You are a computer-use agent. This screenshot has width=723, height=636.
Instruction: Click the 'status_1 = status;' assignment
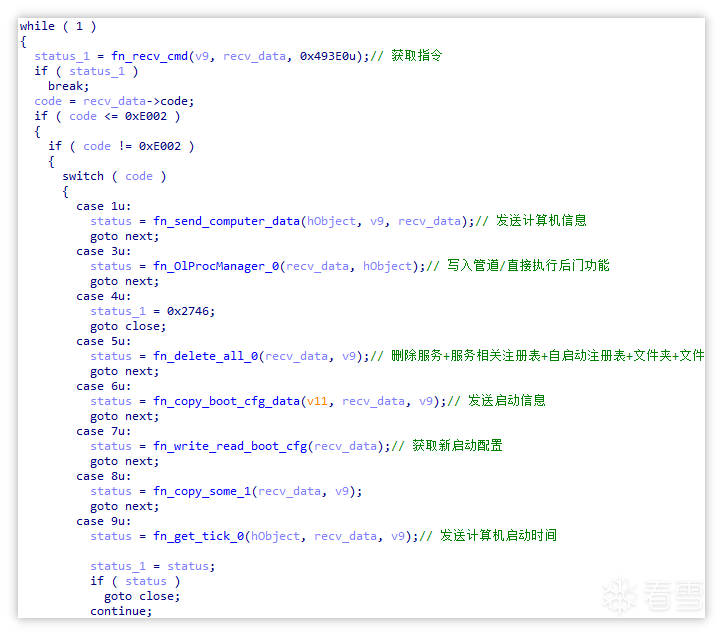click(x=153, y=566)
